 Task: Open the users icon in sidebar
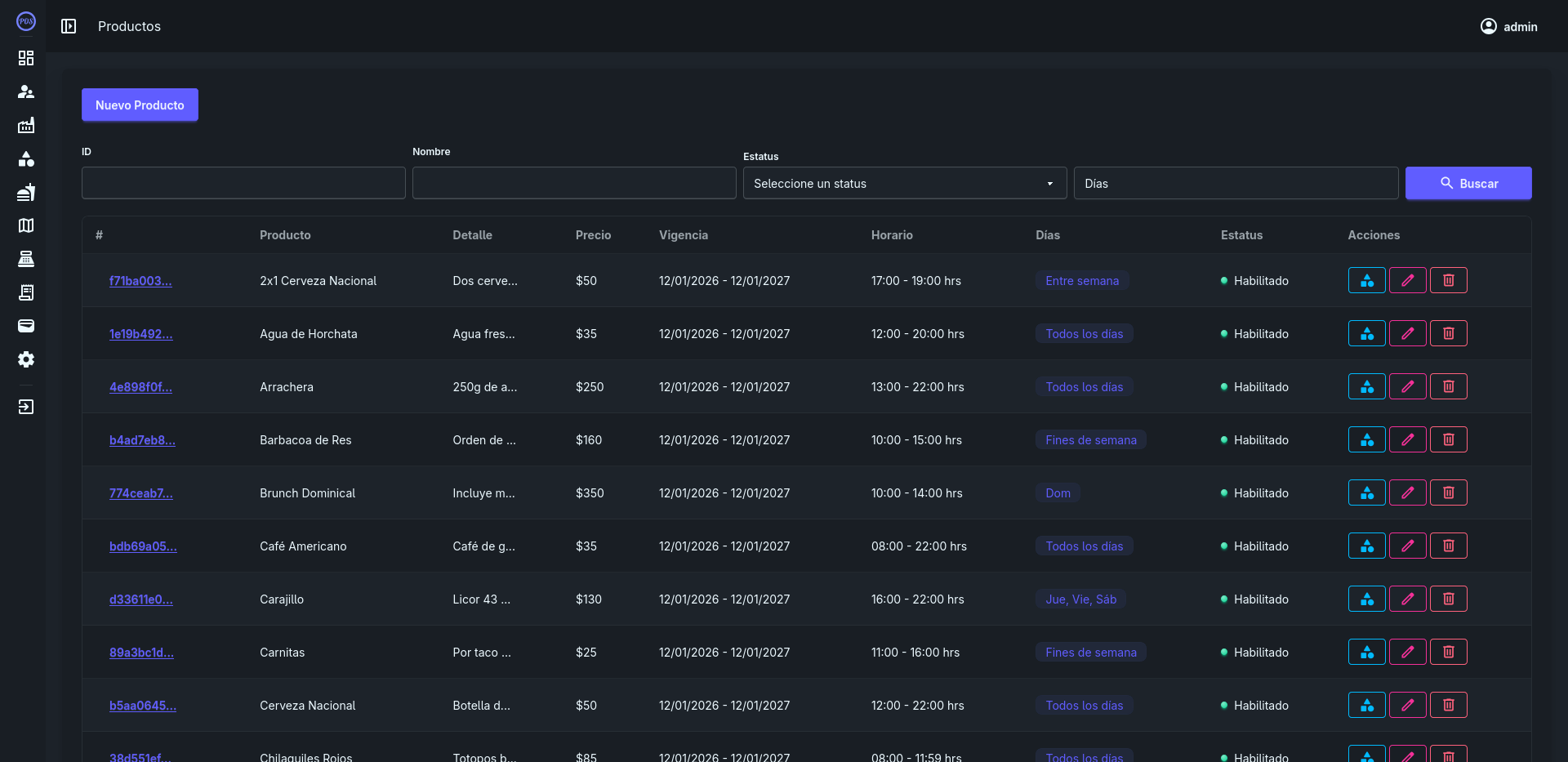point(26,91)
